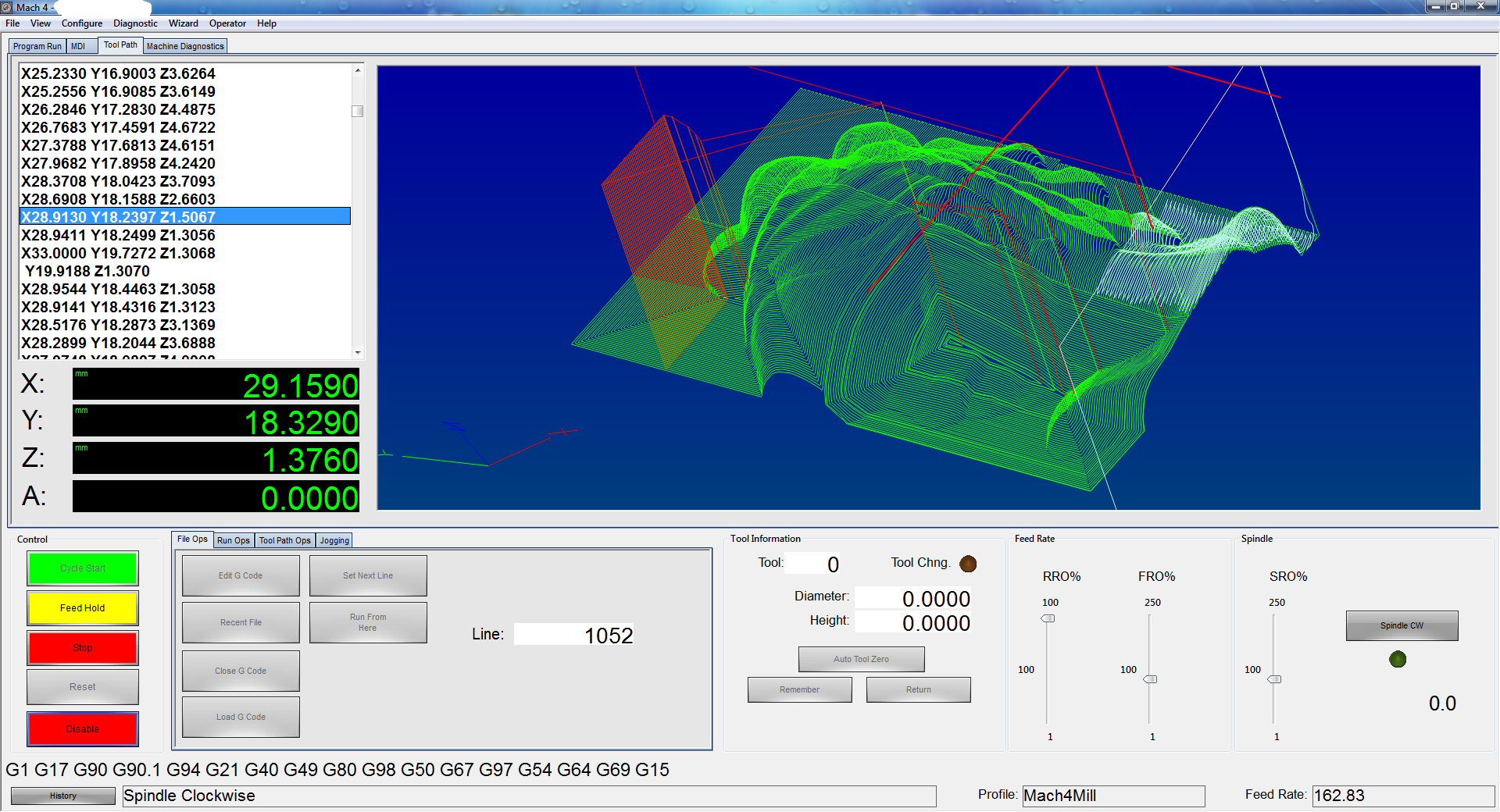This screenshot has width=1500, height=812.
Task: Open the Diagnostic menu
Action: click(x=135, y=23)
